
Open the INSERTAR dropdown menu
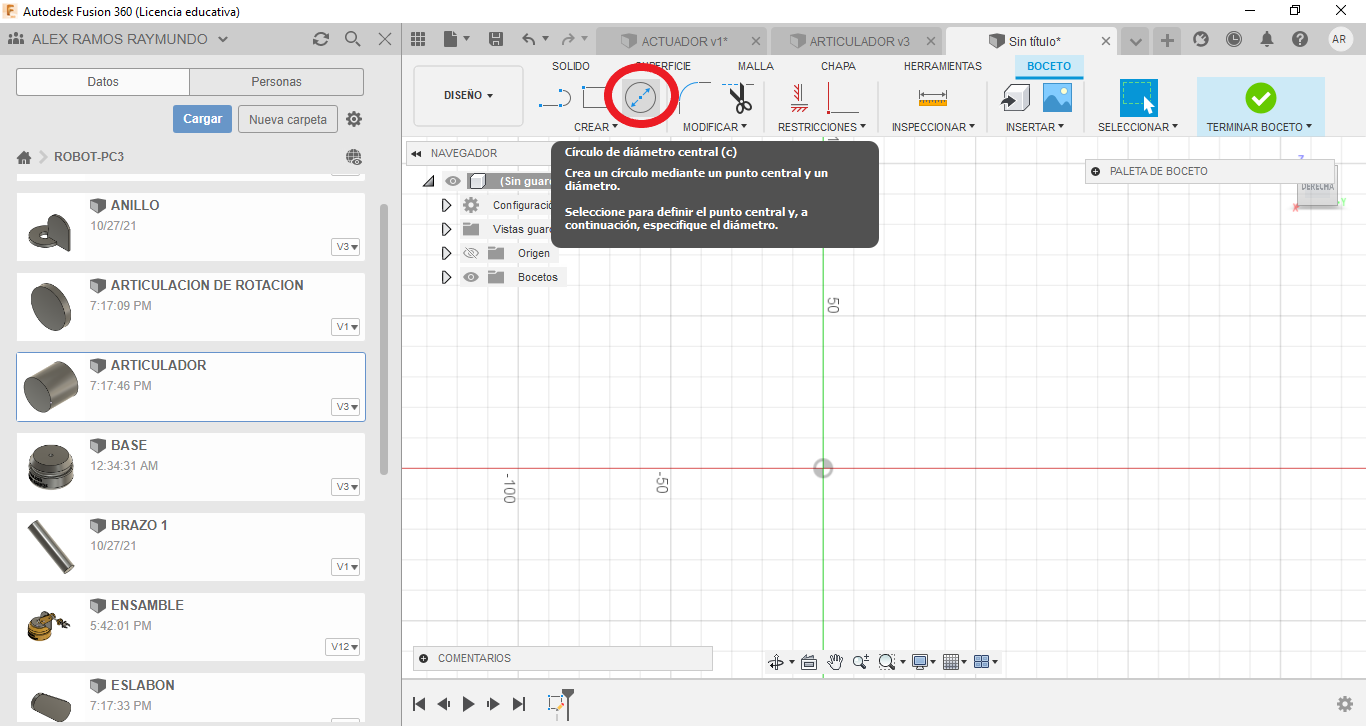(x=1036, y=127)
